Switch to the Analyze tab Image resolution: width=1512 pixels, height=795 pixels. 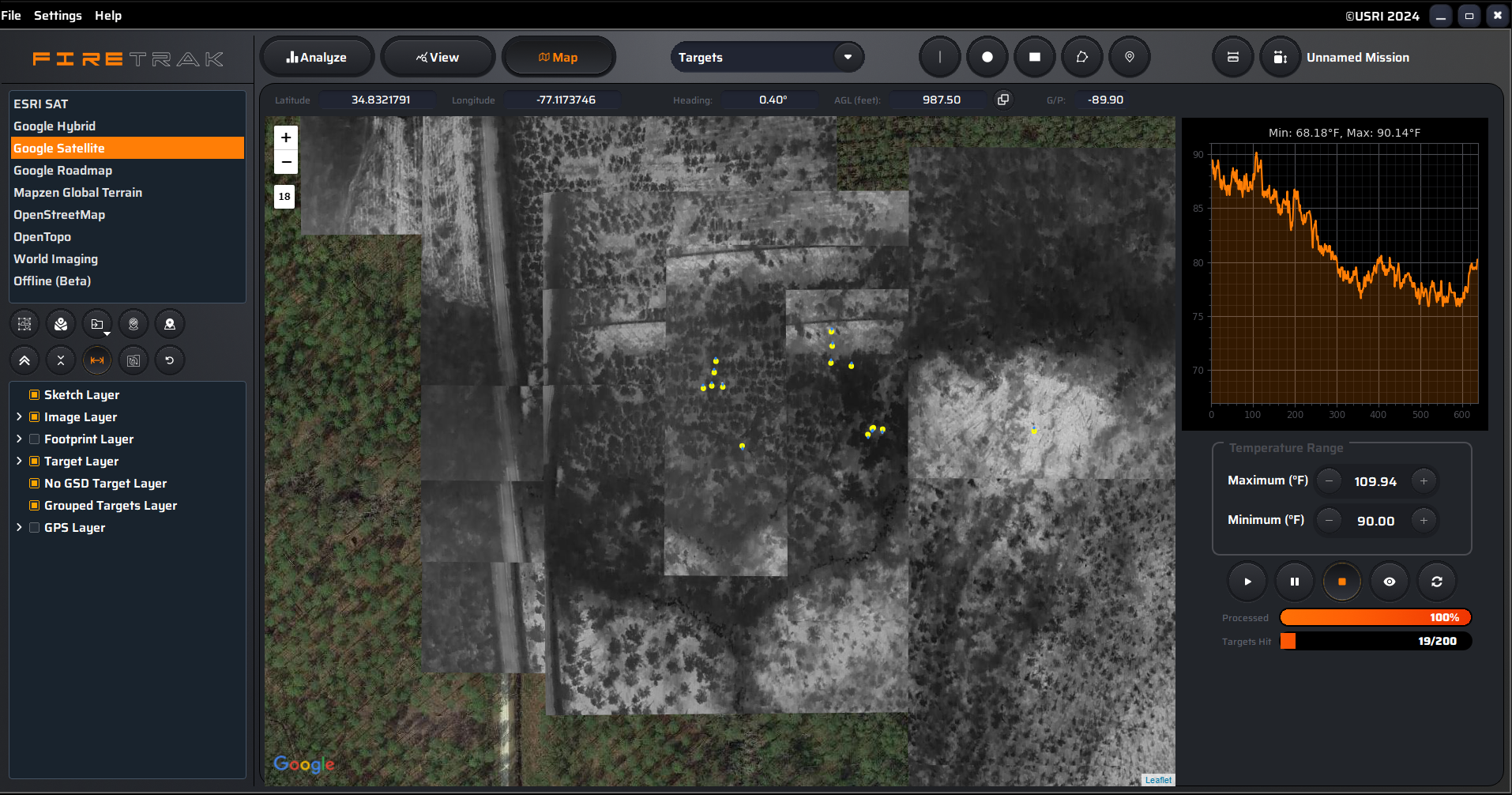317,57
